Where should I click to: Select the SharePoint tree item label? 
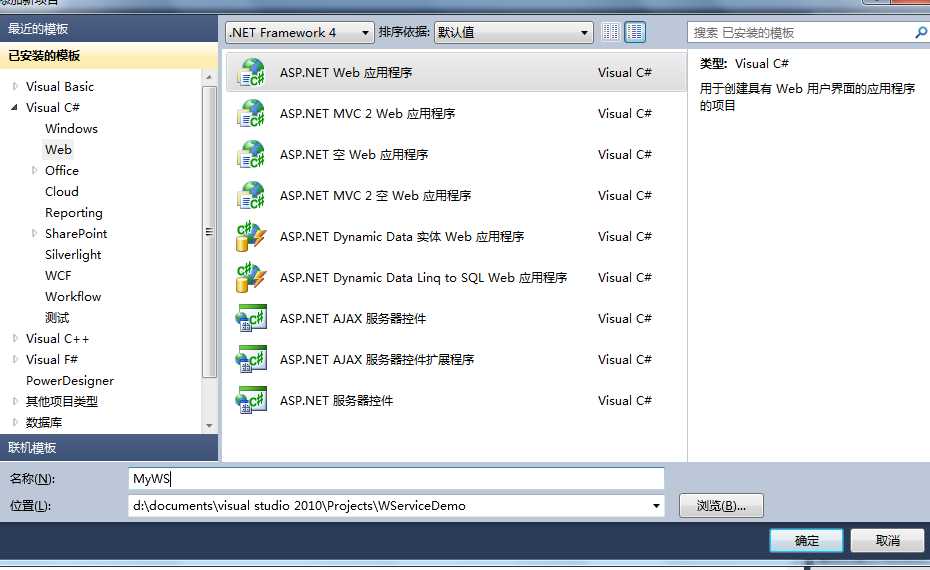pyautogui.click(x=76, y=234)
